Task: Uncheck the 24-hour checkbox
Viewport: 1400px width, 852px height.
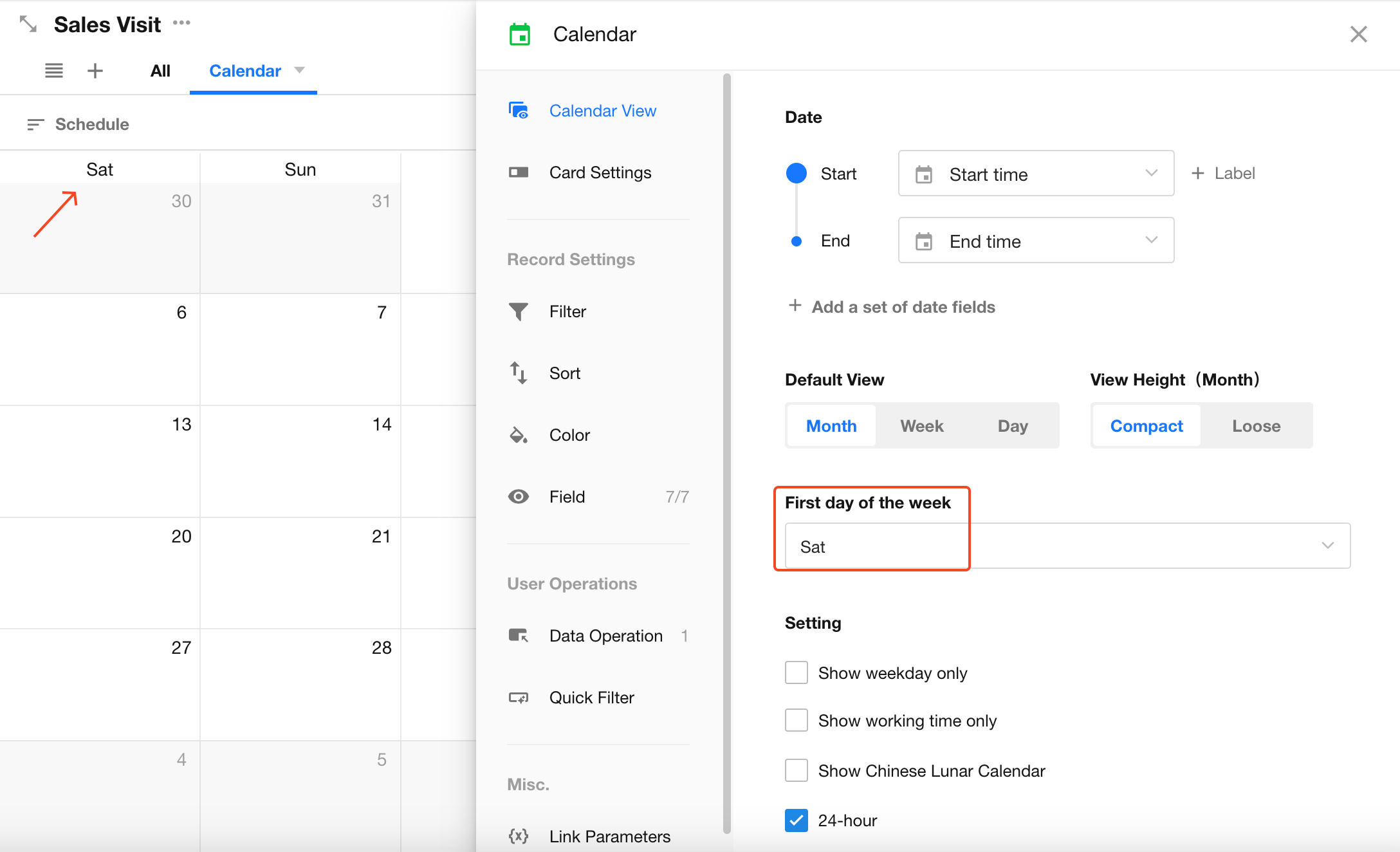Action: pyautogui.click(x=797, y=820)
